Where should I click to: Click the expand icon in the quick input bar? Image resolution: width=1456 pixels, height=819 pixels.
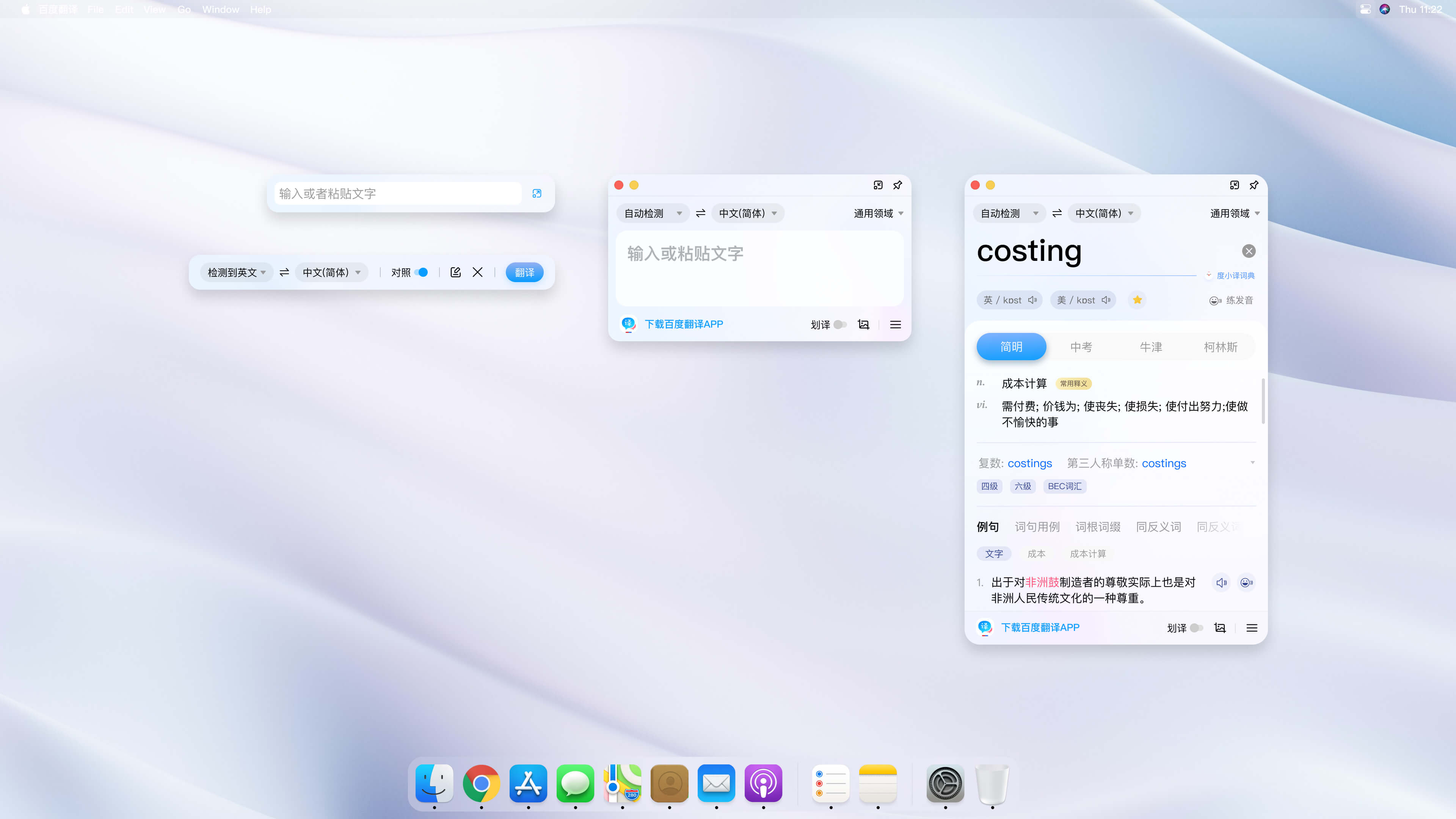coord(537,193)
